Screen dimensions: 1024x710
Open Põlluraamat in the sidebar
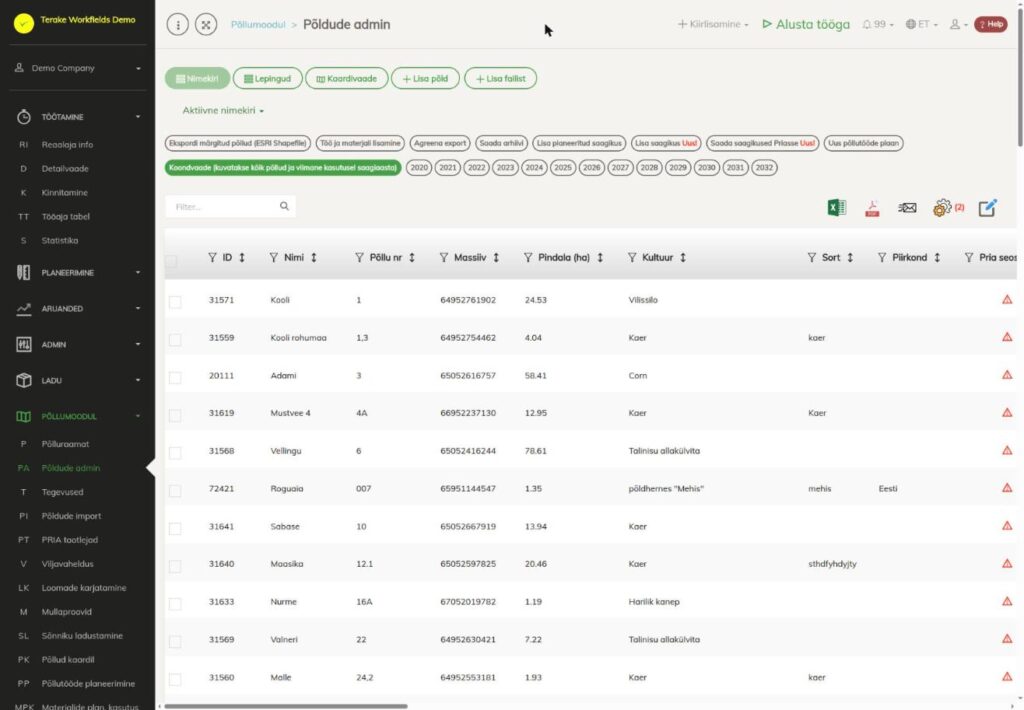point(65,444)
